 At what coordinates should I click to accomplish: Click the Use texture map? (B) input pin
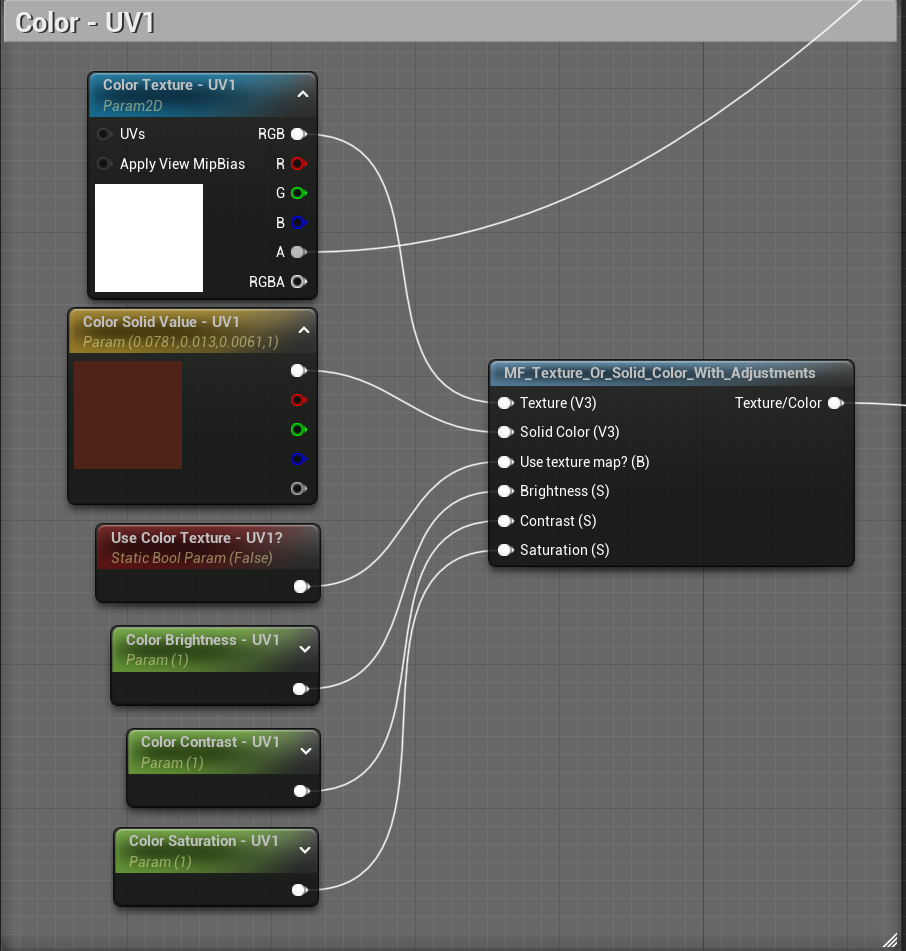[505, 462]
